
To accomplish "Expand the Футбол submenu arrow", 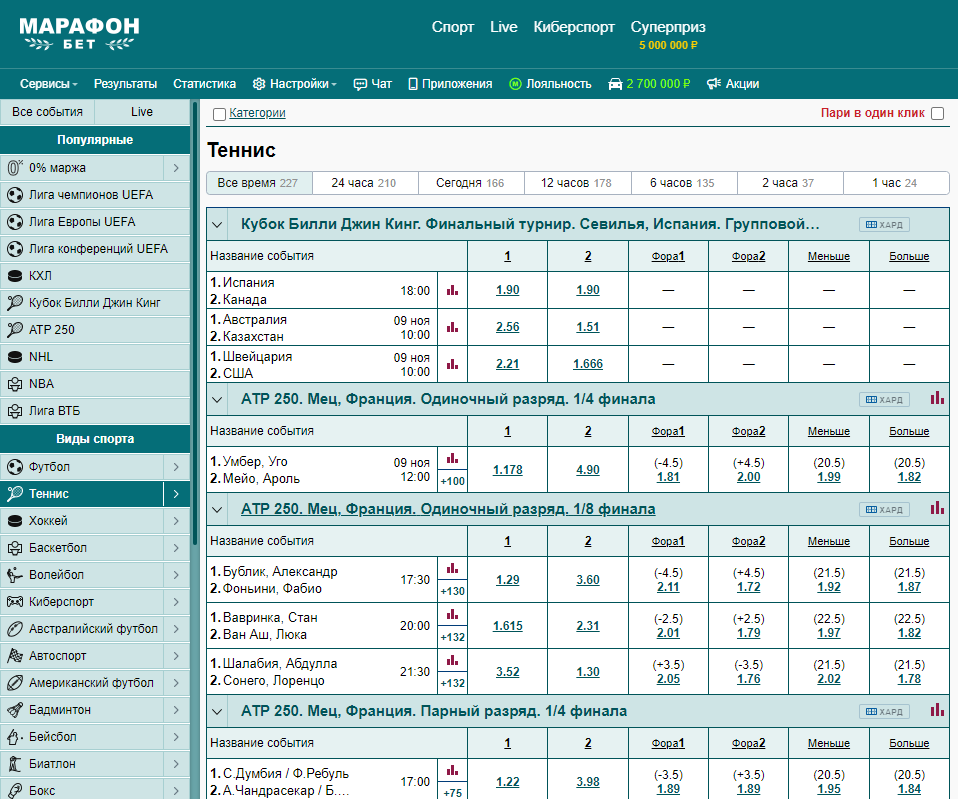I will pos(177,467).
